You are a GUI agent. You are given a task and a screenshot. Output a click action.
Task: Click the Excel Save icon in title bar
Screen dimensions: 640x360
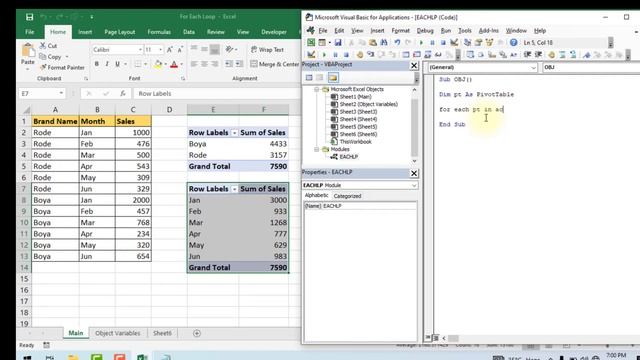[x=29, y=17]
